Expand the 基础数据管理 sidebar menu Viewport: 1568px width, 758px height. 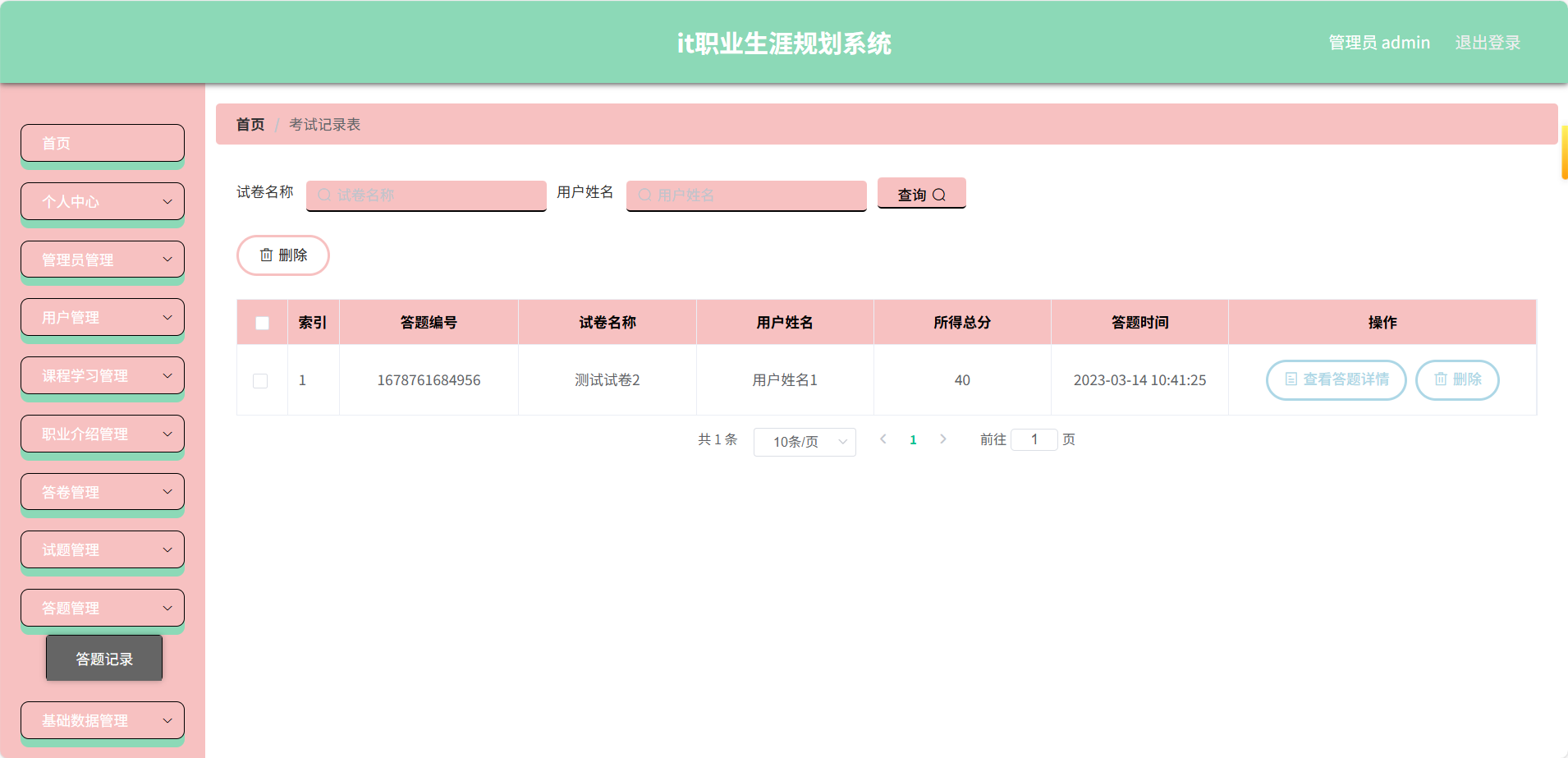pyautogui.click(x=103, y=720)
